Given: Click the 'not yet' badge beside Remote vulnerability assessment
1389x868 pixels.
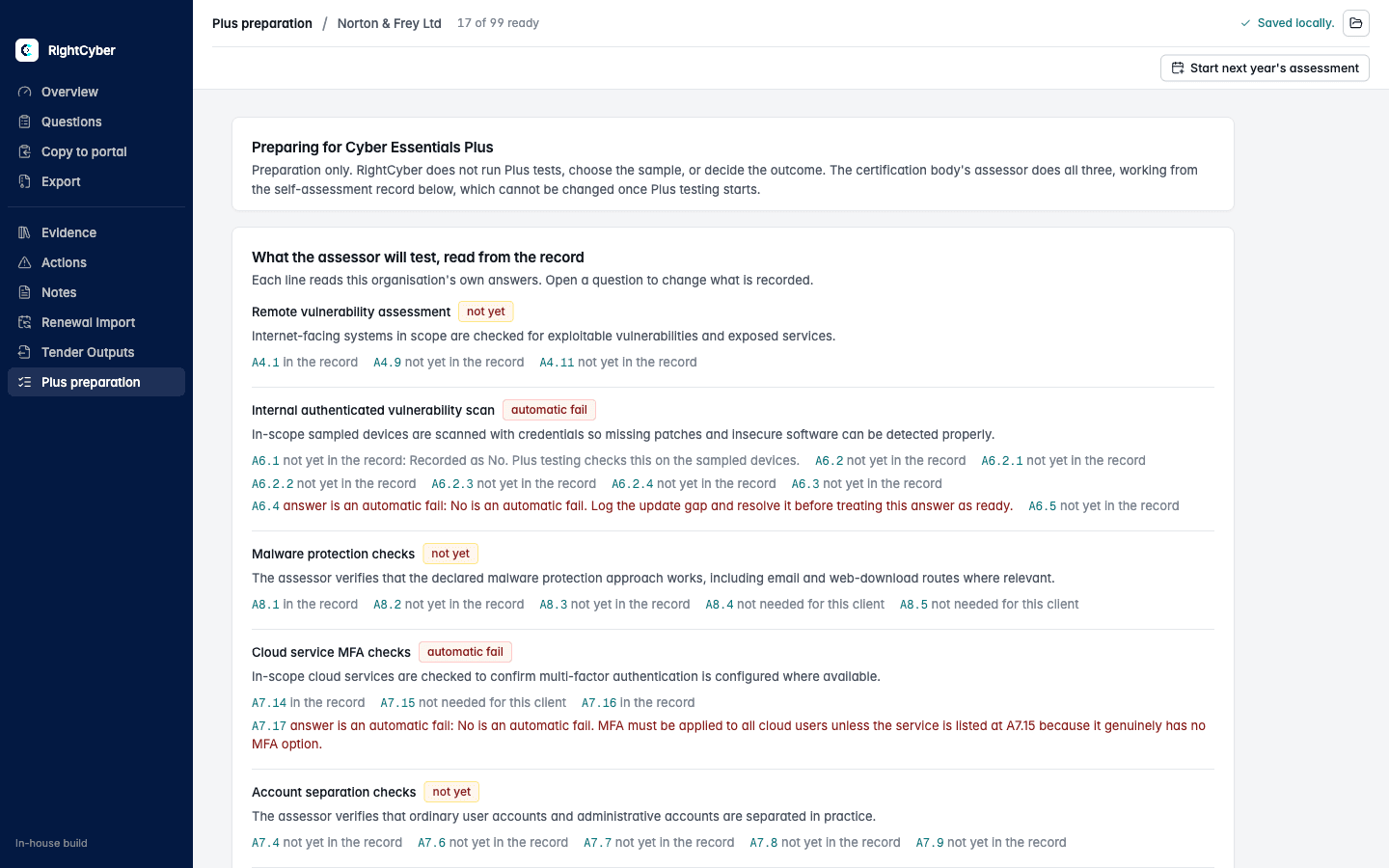Looking at the screenshot, I should pos(486,312).
